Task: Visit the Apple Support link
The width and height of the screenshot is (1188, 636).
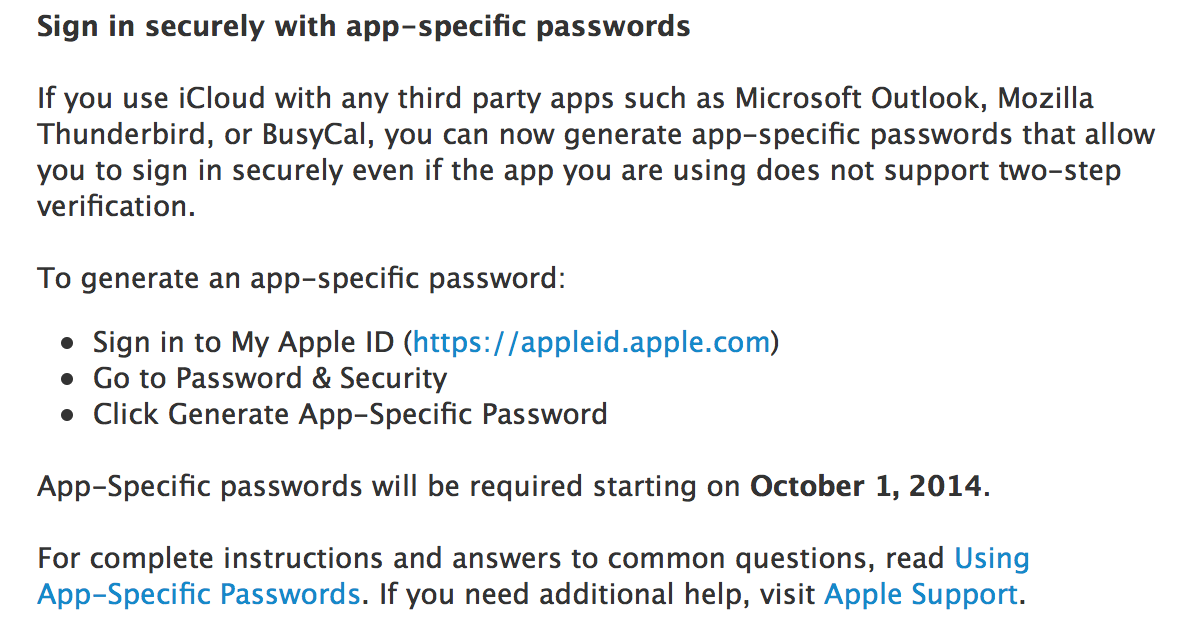Action: 920,594
